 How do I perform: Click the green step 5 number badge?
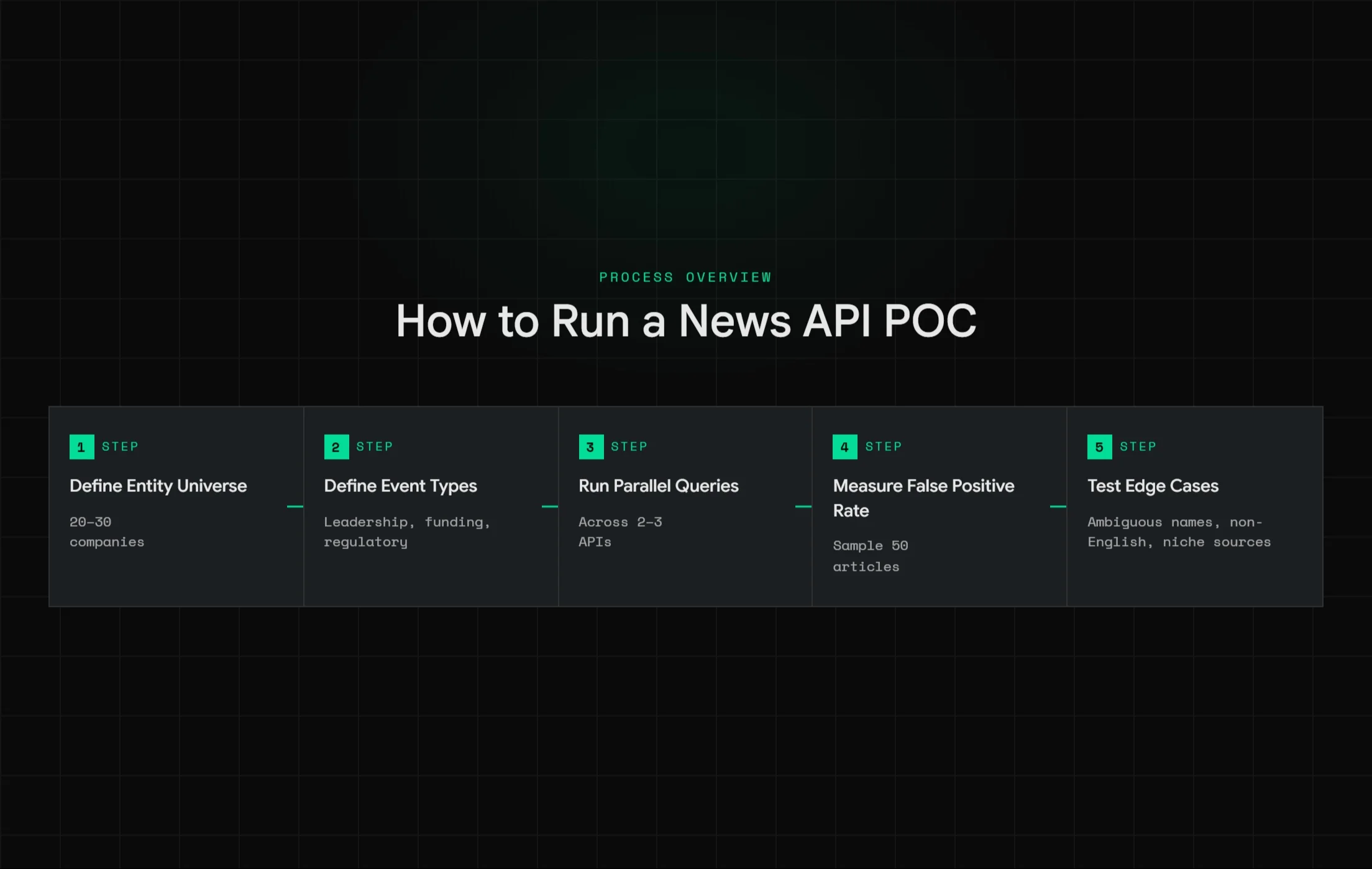tap(1099, 447)
